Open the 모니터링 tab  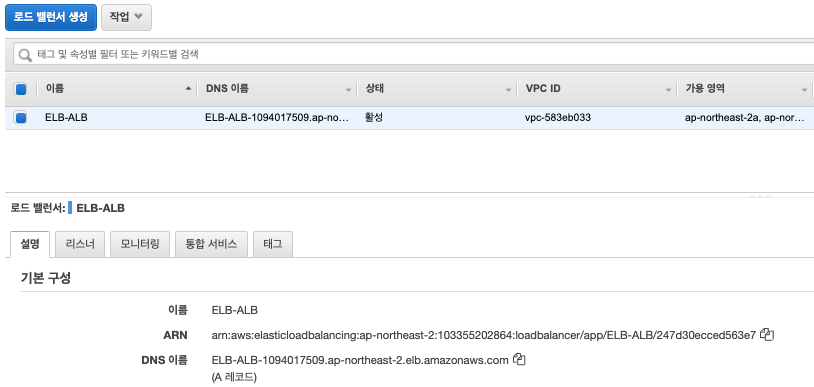(140, 244)
